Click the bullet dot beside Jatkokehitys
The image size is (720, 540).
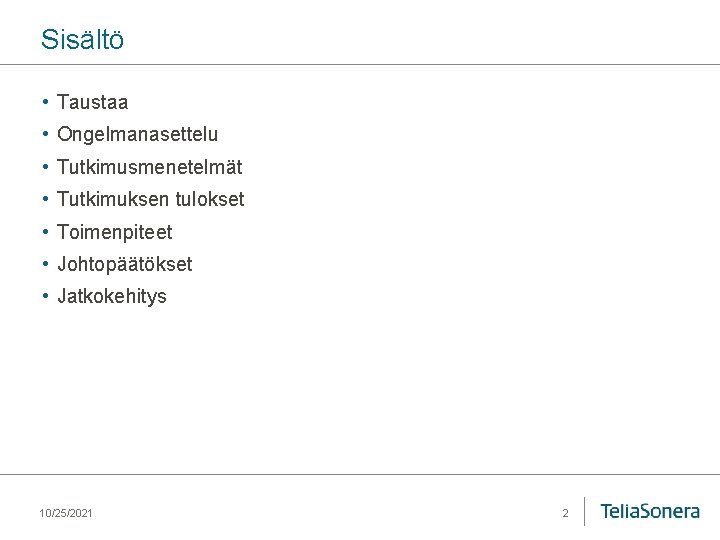45,296
